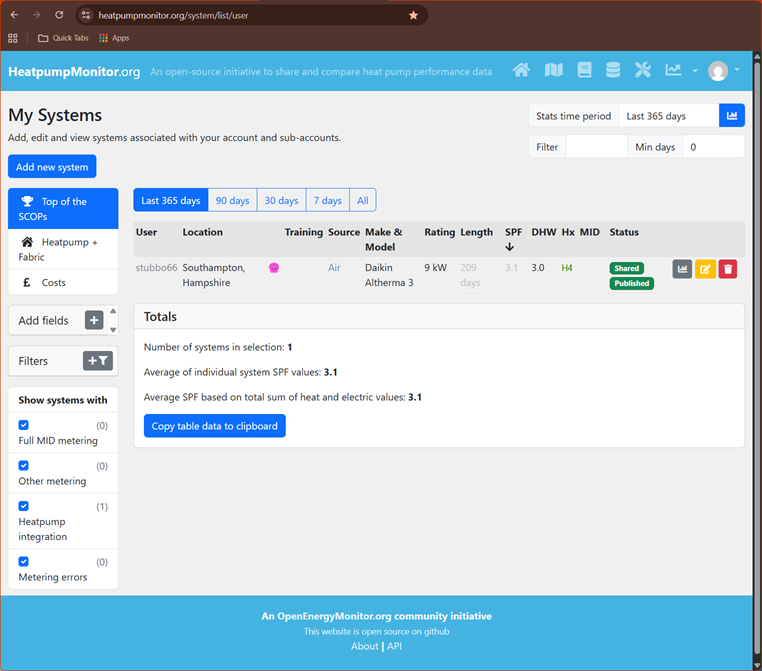Click the red delete trash icon
This screenshot has width=762, height=671.
point(728,269)
